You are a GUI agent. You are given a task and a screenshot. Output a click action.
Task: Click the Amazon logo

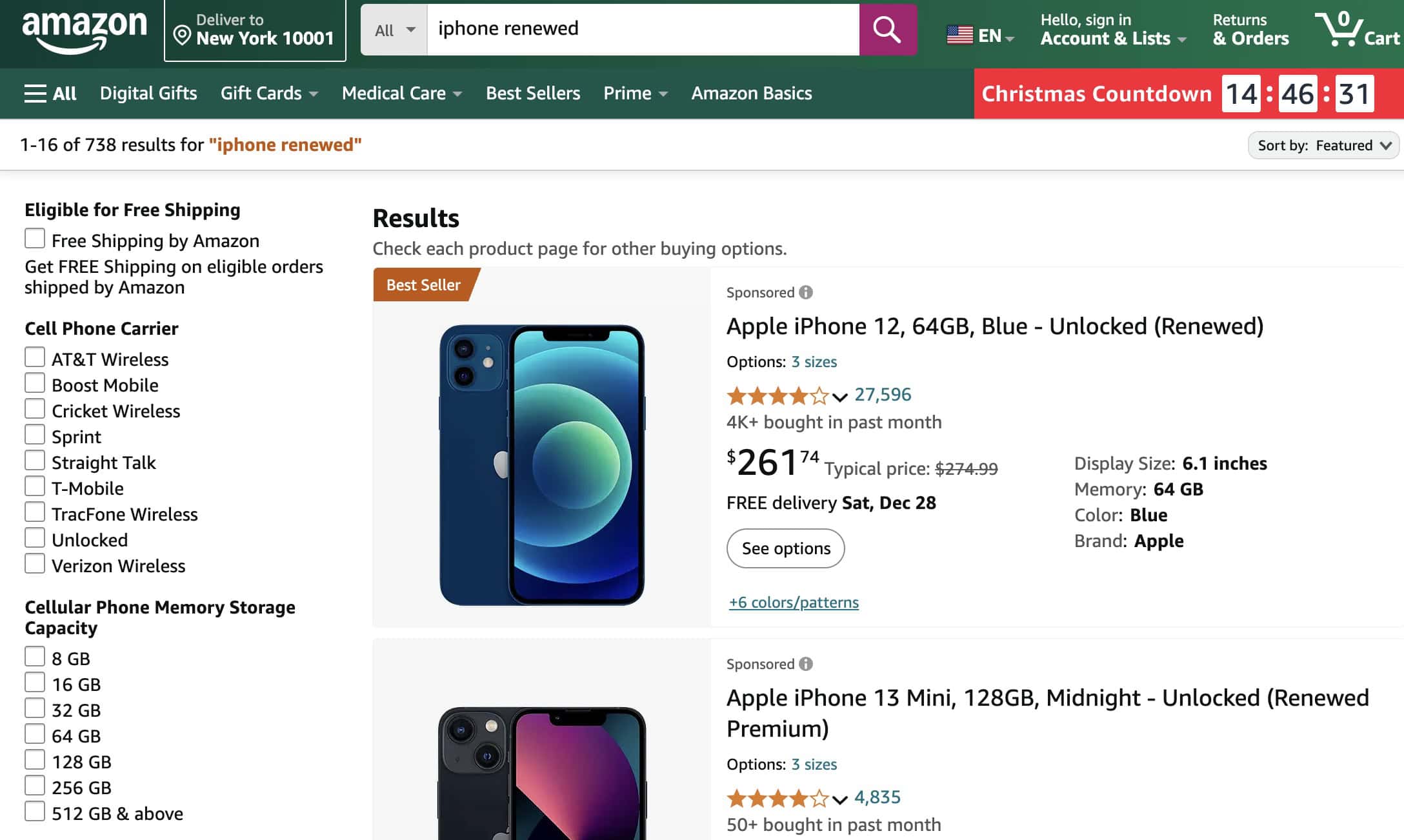click(x=84, y=30)
